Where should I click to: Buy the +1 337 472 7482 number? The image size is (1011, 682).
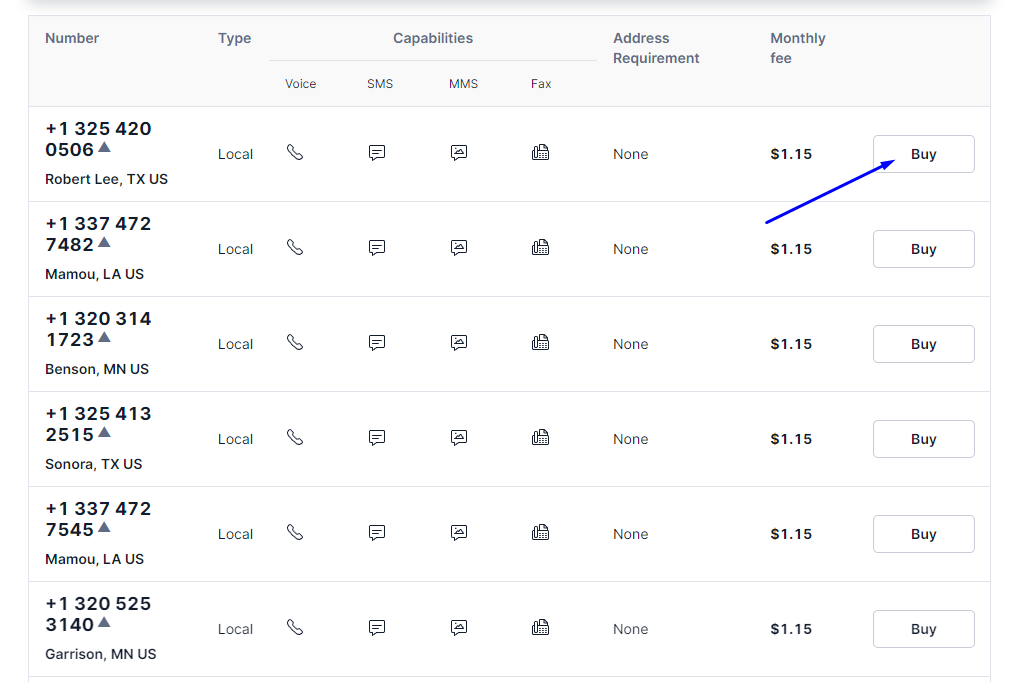pyautogui.click(x=923, y=249)
